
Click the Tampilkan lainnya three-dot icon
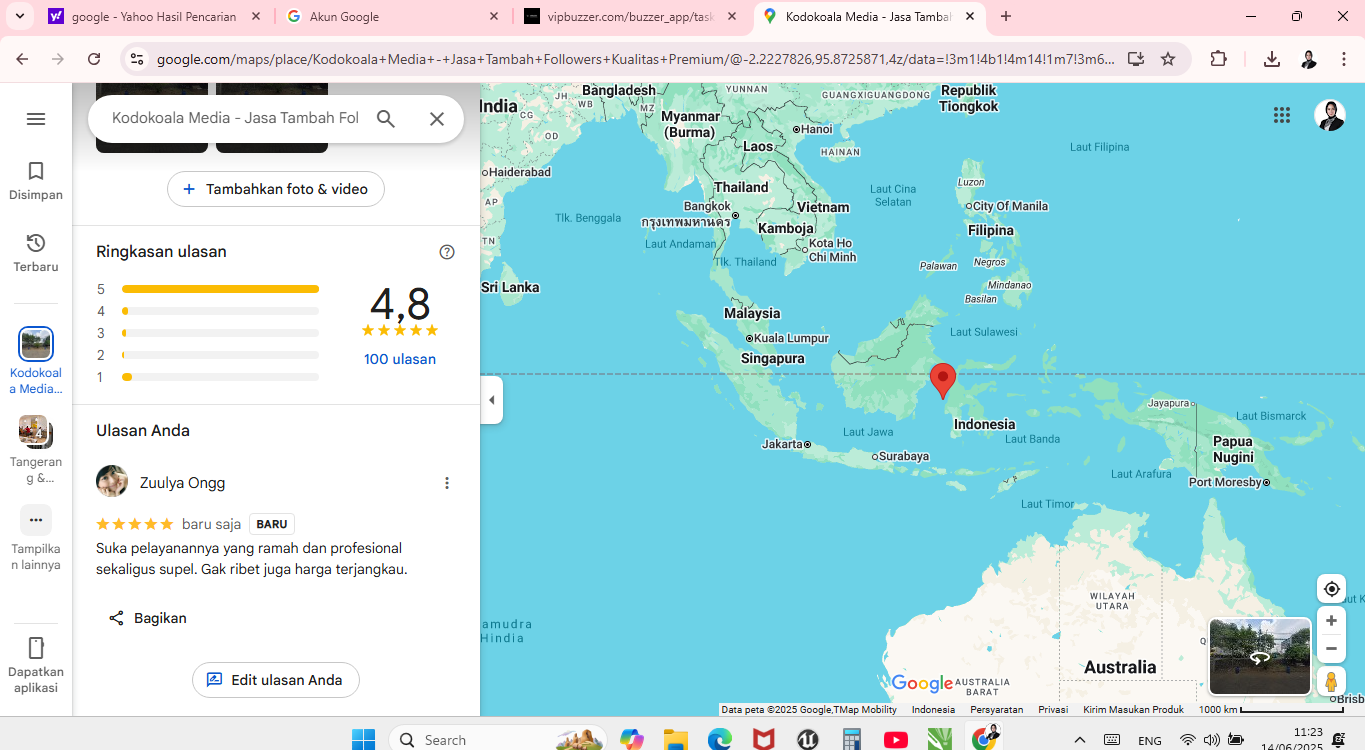36,520
